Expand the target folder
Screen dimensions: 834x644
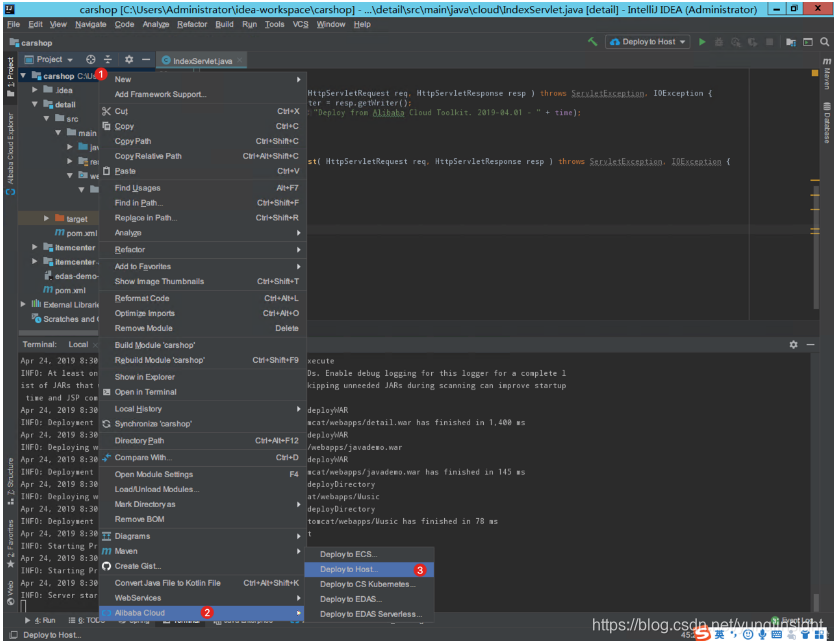(46, 219)
